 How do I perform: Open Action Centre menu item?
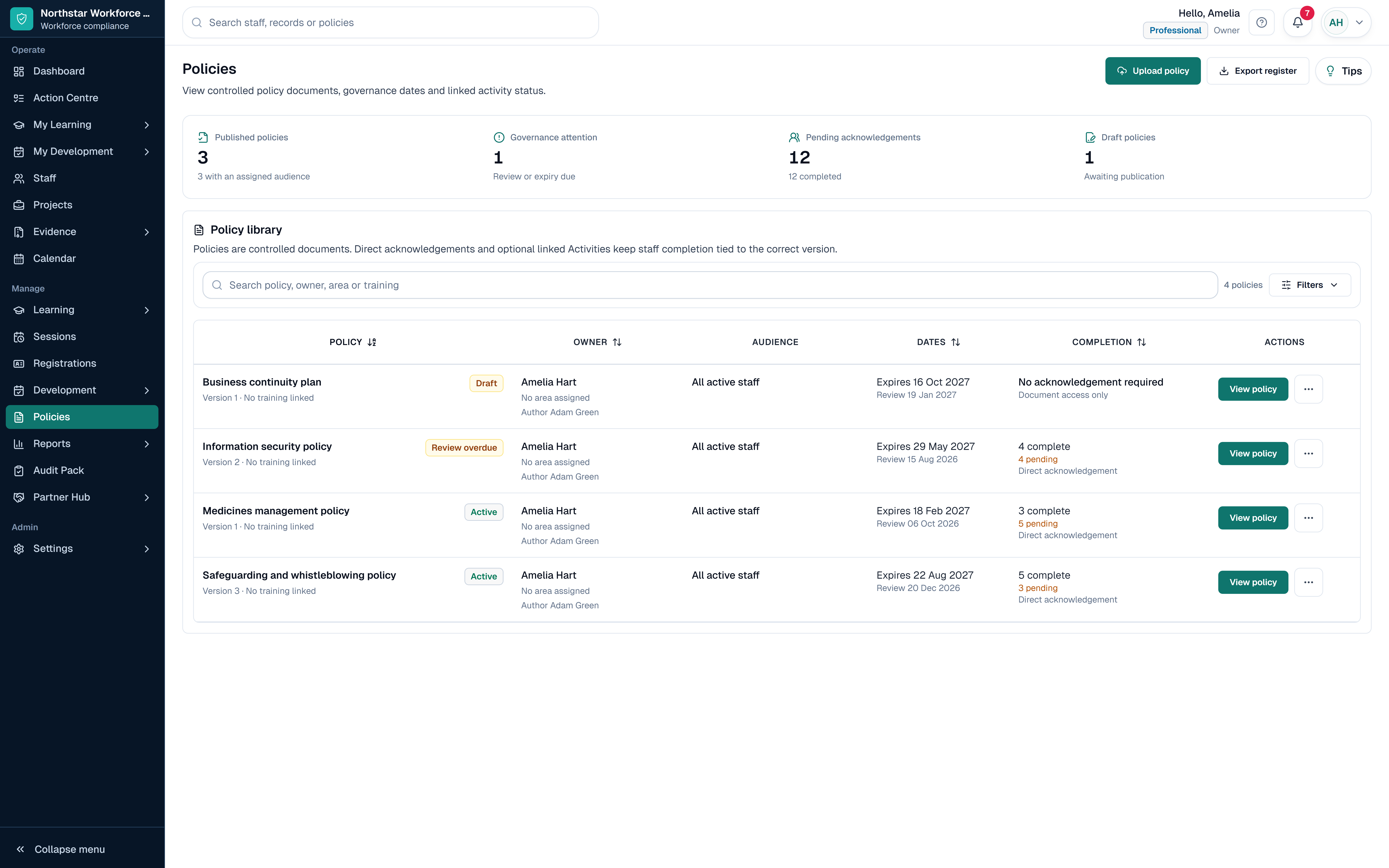(82, 98)
